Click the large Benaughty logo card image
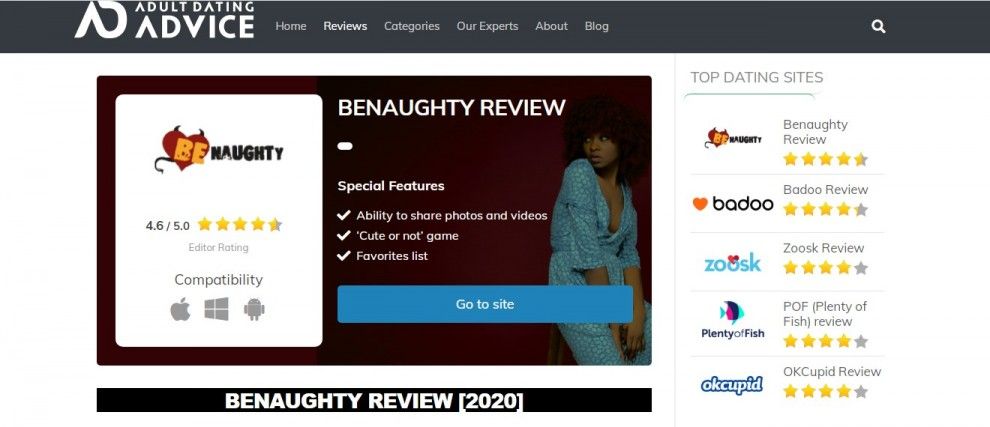Screen dimensions: 990x427 219,149
